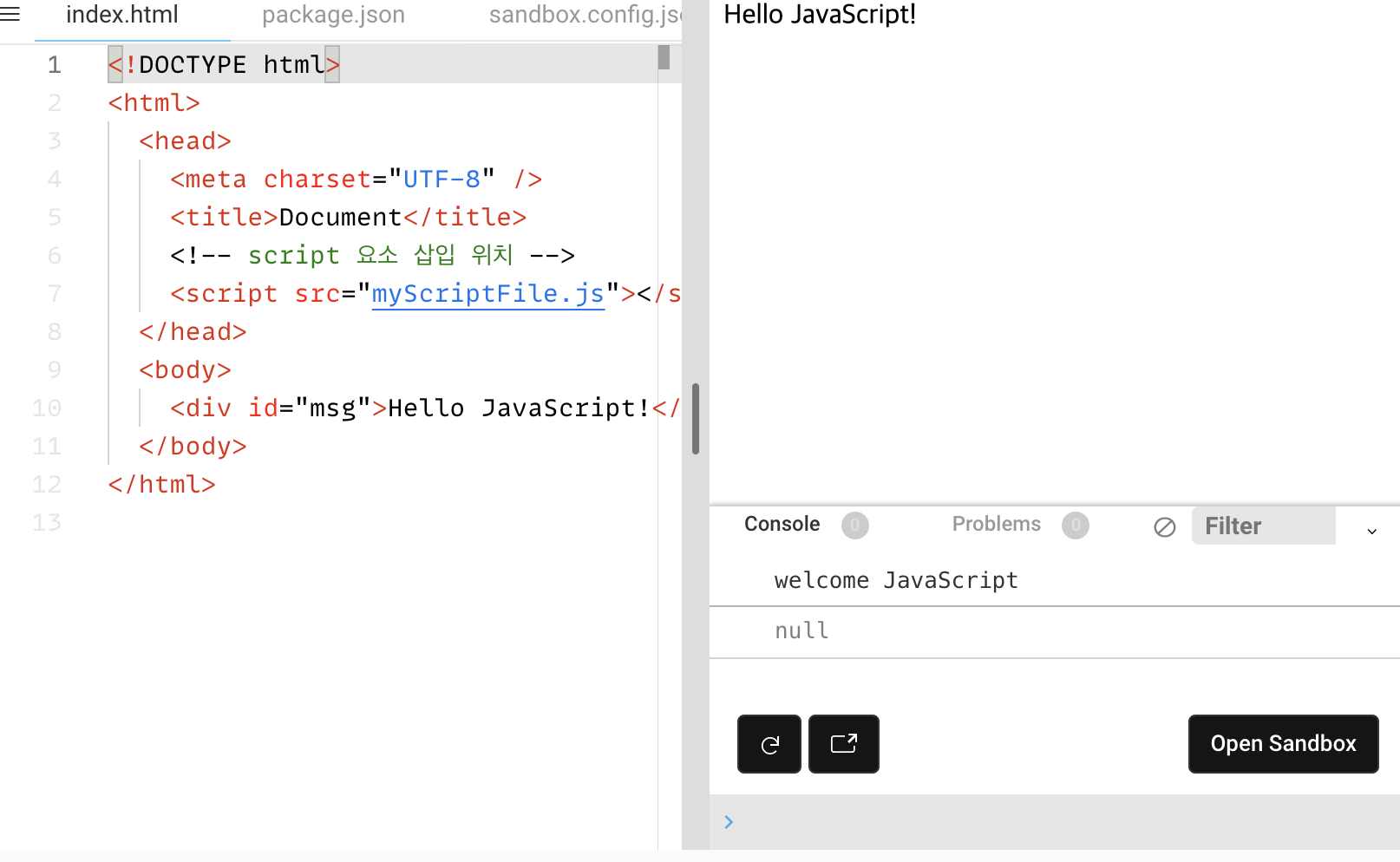This screenshot has height=862, width=1400.
Task: Click the closing </html> tag line
Action: [161, 484]
